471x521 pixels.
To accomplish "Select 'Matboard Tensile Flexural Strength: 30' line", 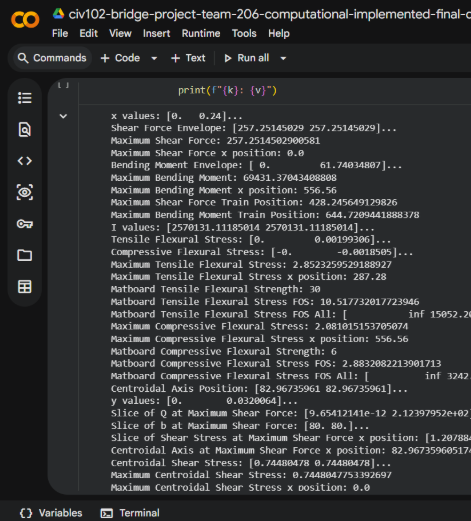I will [x=215, y=289].
